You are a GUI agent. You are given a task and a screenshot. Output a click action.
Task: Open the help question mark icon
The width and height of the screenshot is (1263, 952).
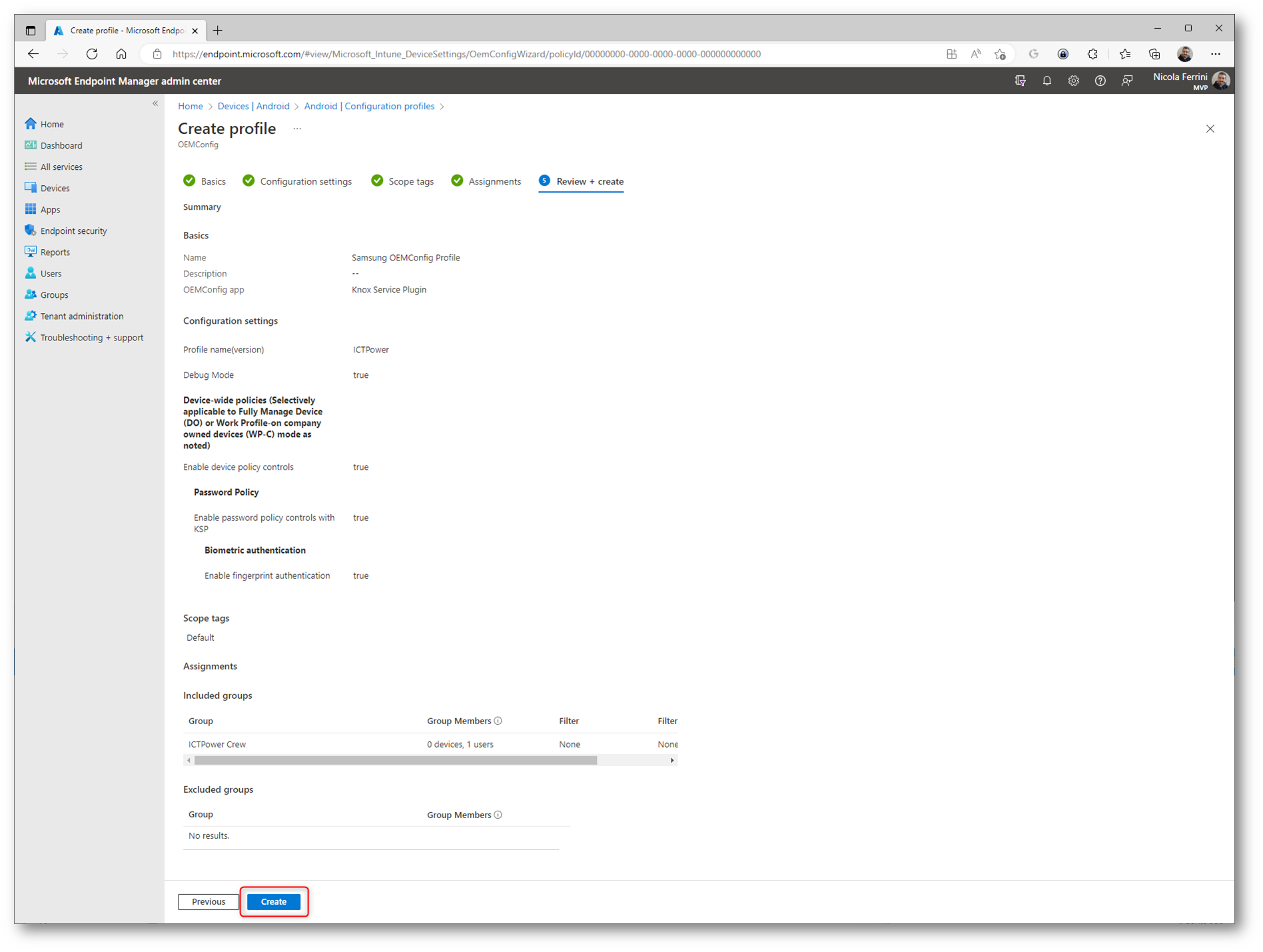coord(1100,81)
